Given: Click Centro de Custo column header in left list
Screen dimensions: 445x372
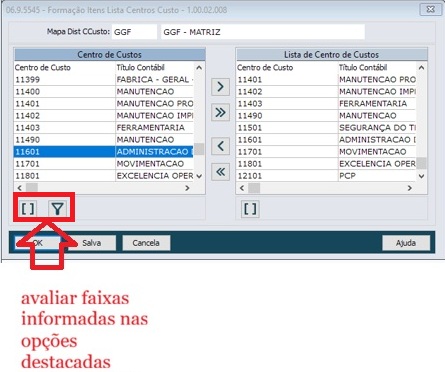Looking at the screenshot, I should [65, 68].
